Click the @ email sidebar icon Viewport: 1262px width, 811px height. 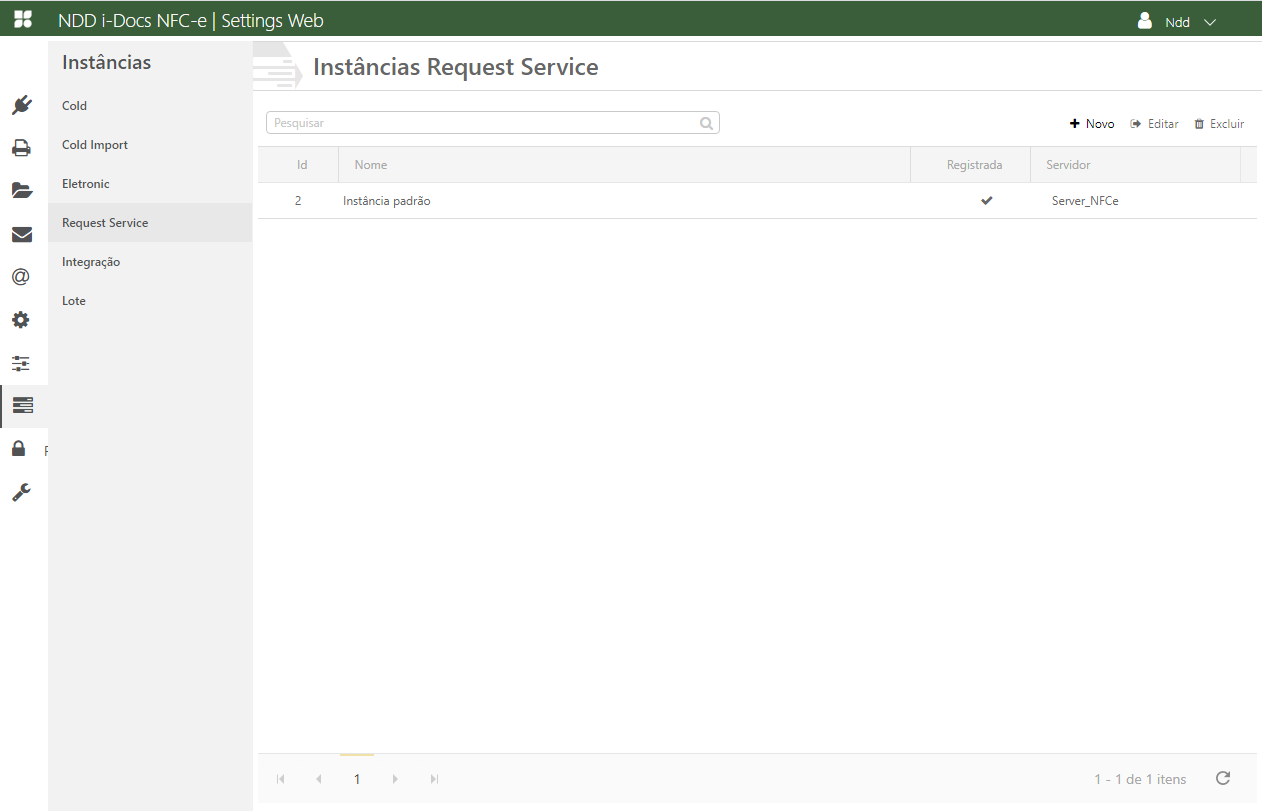[x=21, y=277]
